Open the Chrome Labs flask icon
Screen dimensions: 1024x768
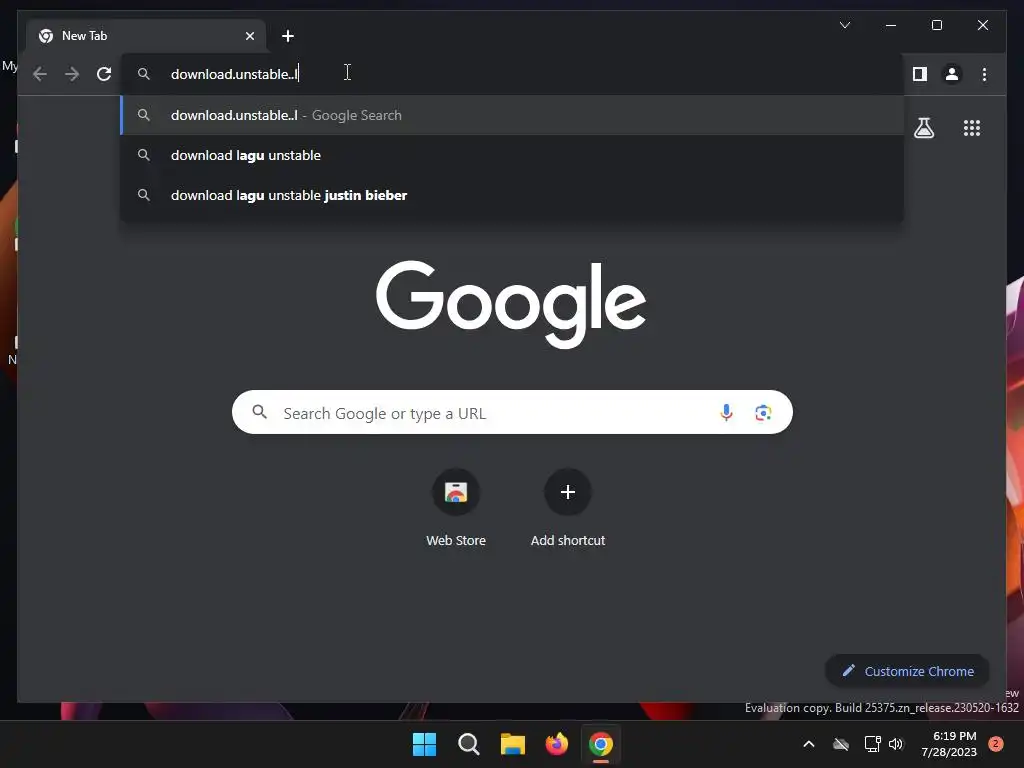pos(923,128)
